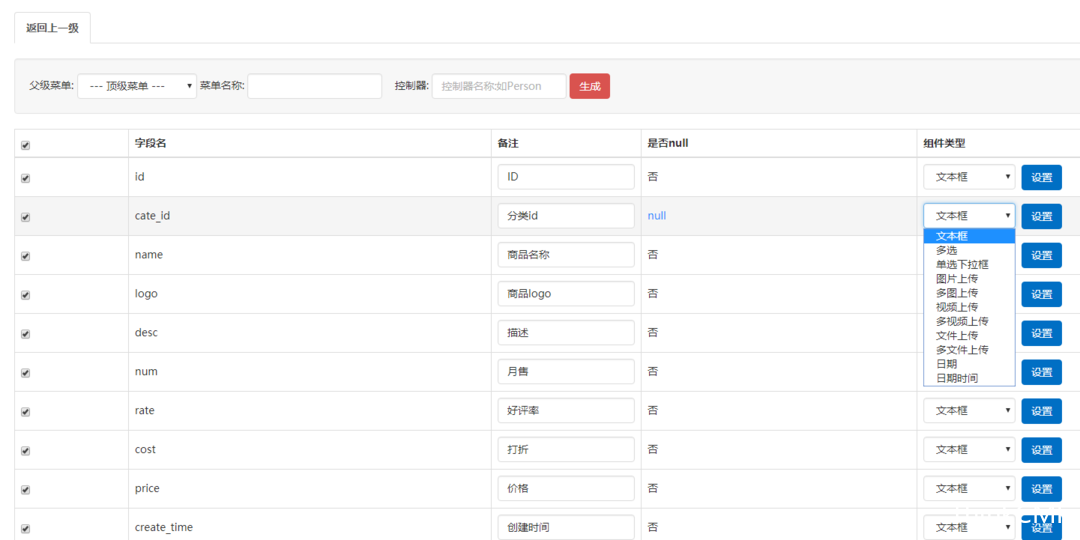Viewport: 1080px width, 540px height.
Task: Edit the 月售 remark field
Action: [x=566, y=371]
